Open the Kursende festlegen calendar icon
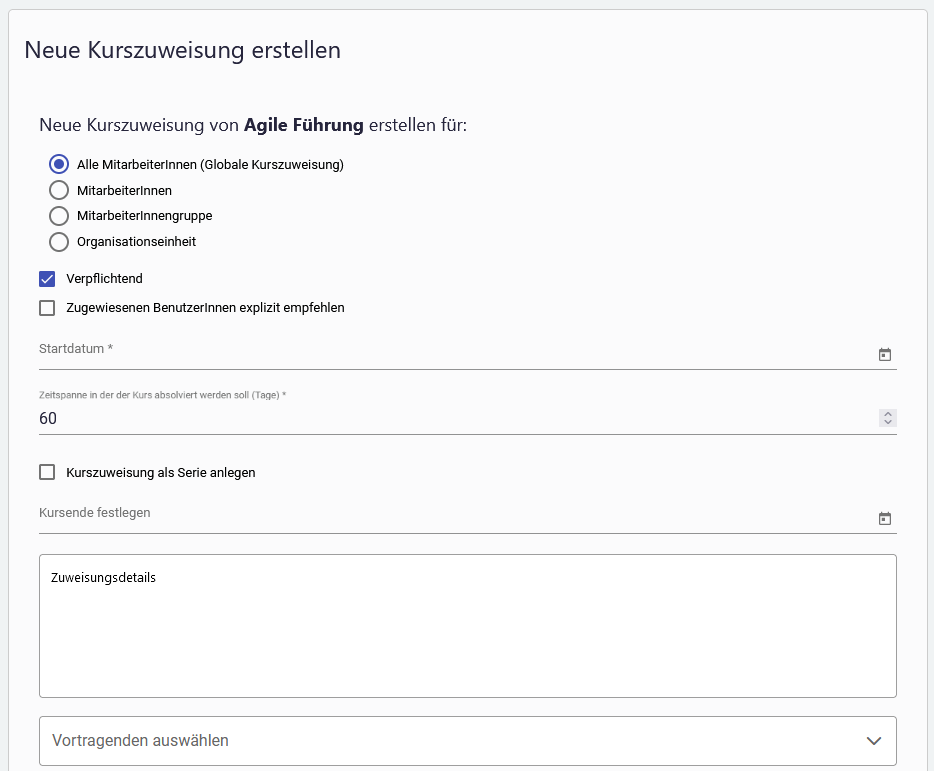This screenshot has height=771, width=934. (884, 519)
